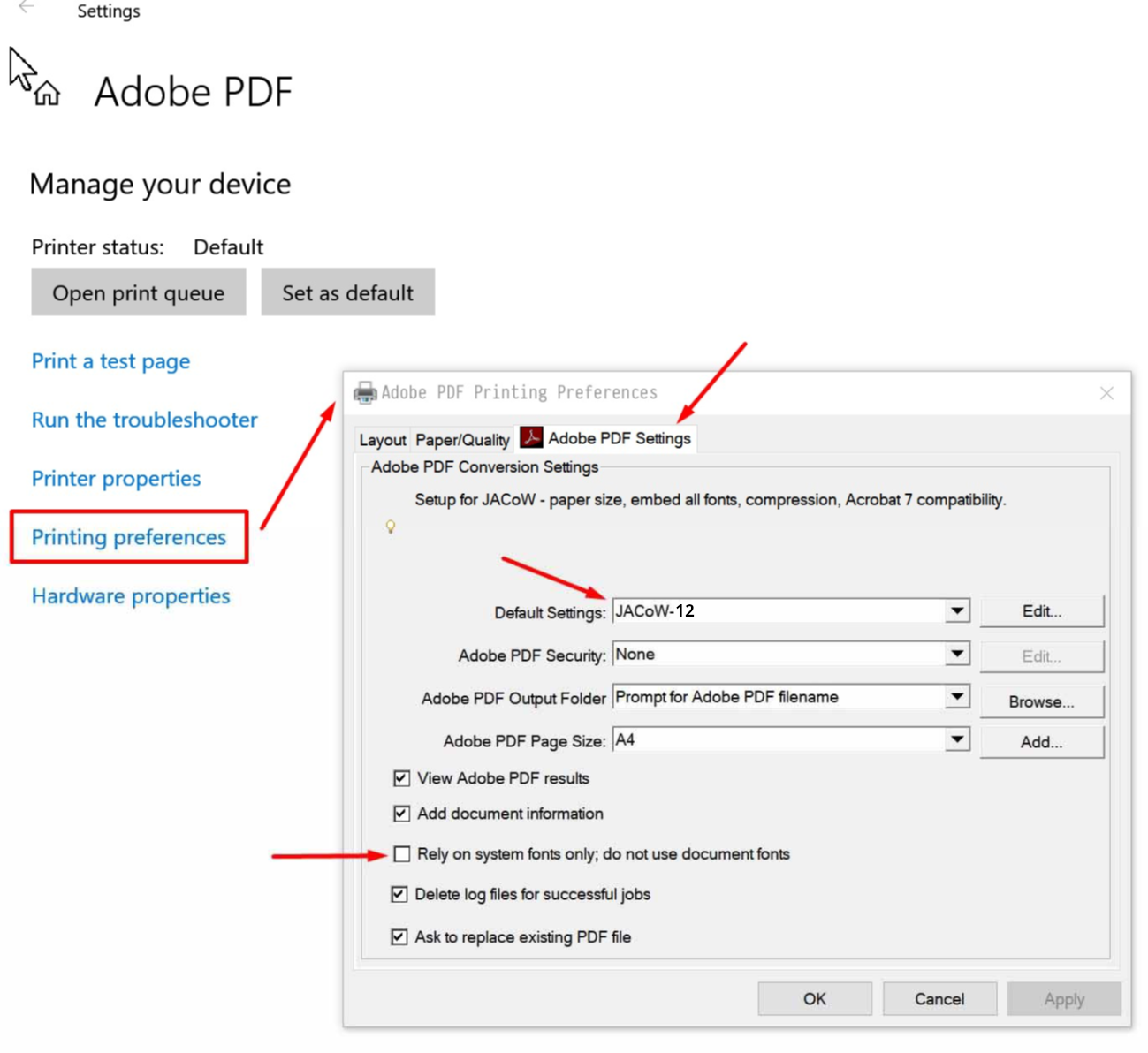Image resolution: width=1148 pixels, height=1053 pixels.
Task: Select the Adobe PDF Settings tab
Action: click(619, 438)
